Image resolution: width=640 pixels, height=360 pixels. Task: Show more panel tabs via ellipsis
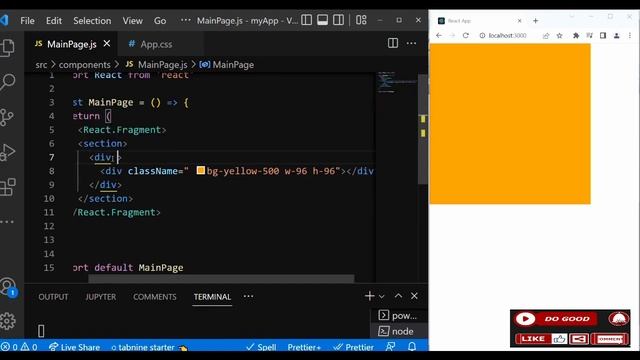pyautogui.click(x=249, y=296)
